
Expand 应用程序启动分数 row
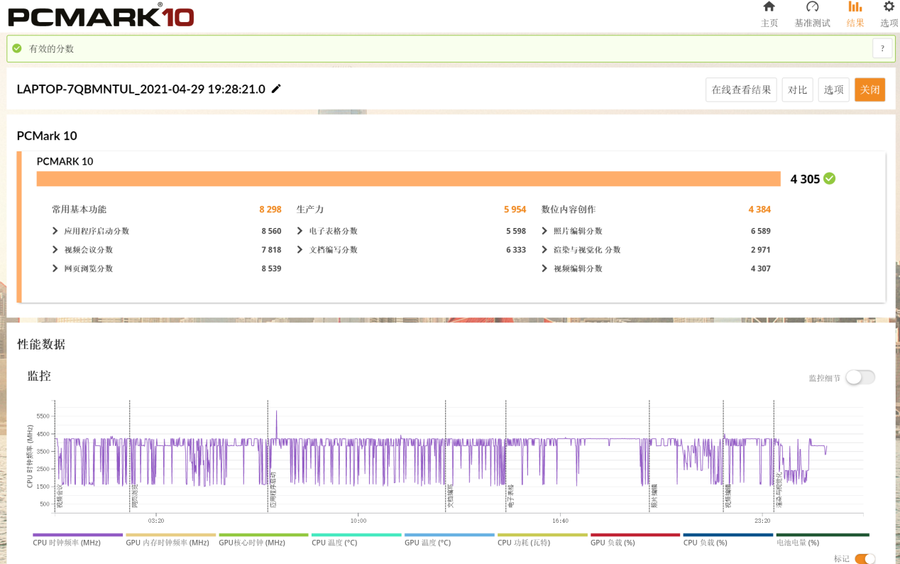point(55,231)
